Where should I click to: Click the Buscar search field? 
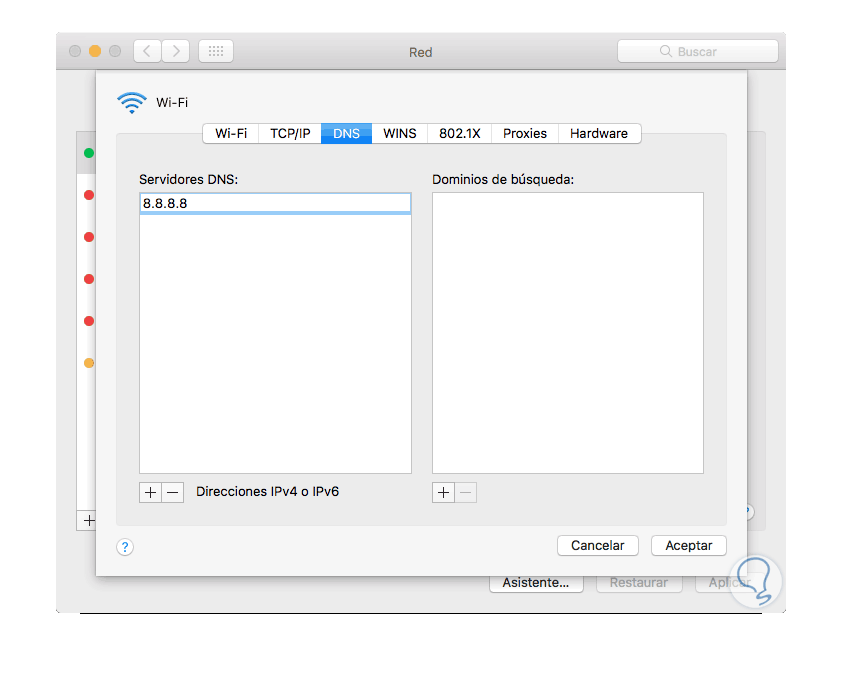coord(698,52)
